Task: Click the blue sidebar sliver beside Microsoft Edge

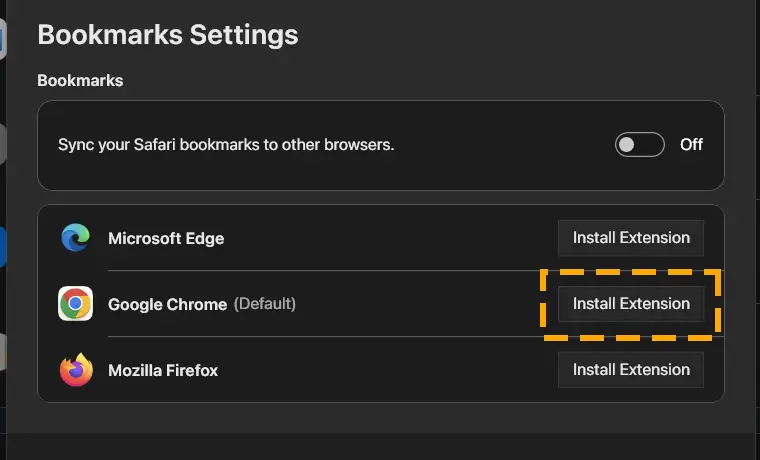Action: tap(2, 247)
